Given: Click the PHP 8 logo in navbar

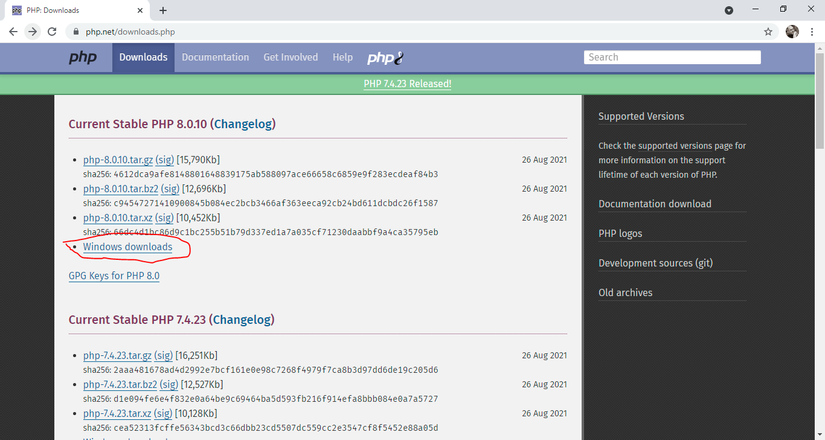Looking at the screenshot, I should coord(385,58).
